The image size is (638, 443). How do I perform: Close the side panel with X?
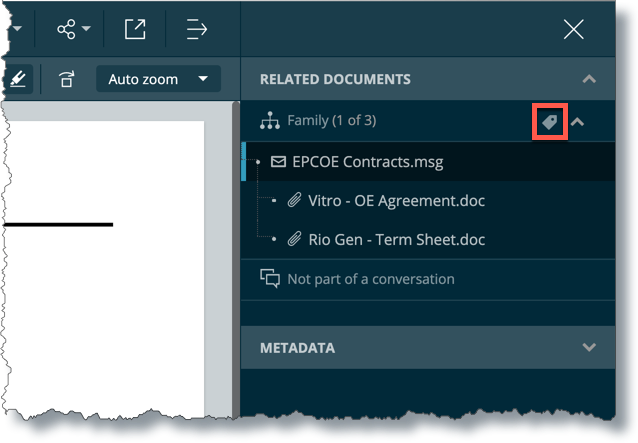(574, 29)
